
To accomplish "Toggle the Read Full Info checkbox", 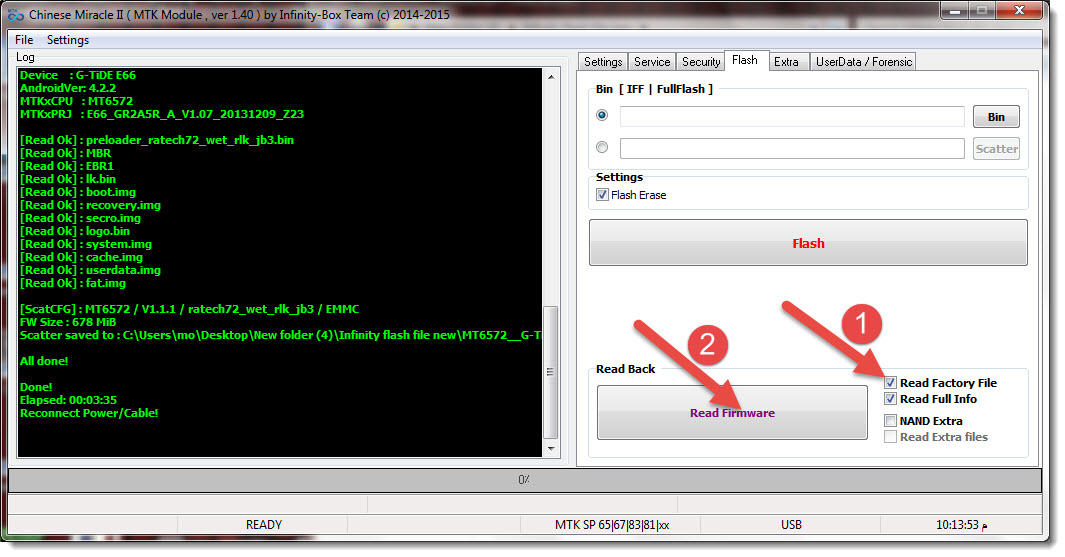I will pos(890,399).
